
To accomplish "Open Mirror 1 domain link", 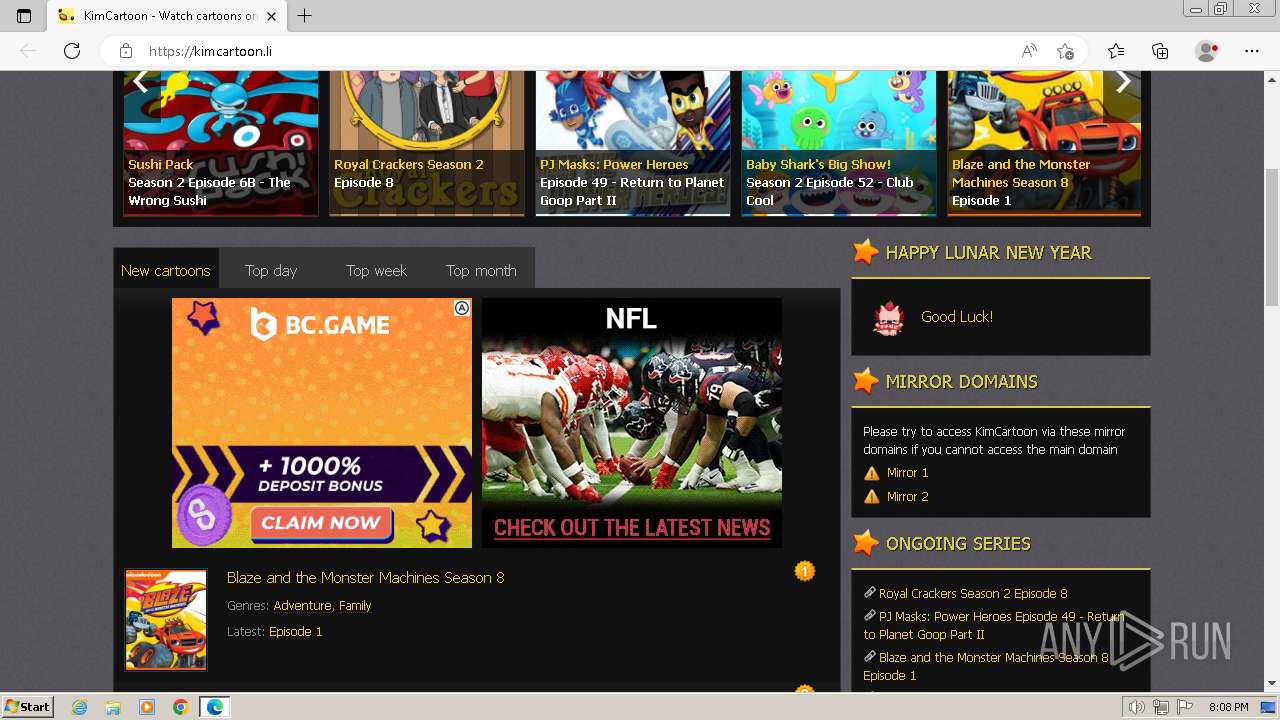I will point(908,472).
